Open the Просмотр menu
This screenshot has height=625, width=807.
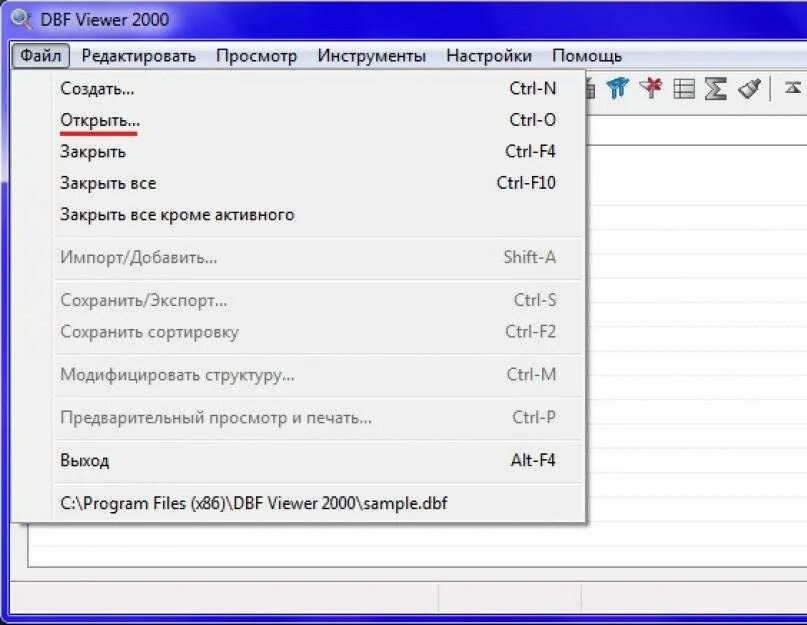(x=256, y=56)
